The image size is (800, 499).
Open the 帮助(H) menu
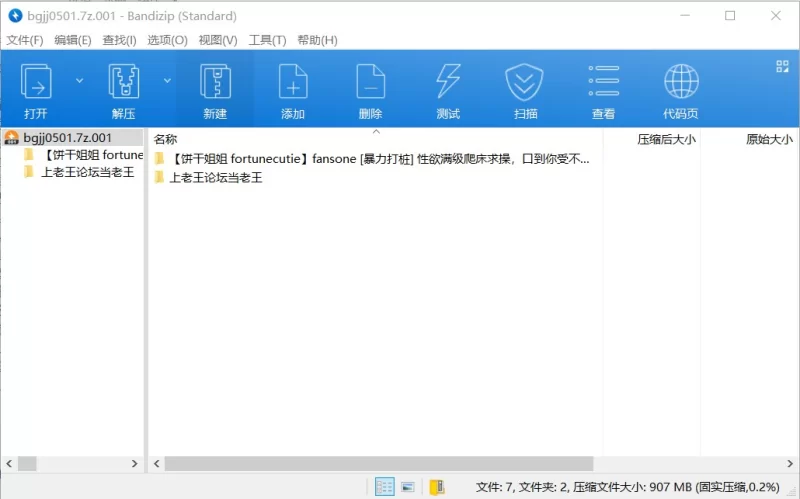pos(317,40)
